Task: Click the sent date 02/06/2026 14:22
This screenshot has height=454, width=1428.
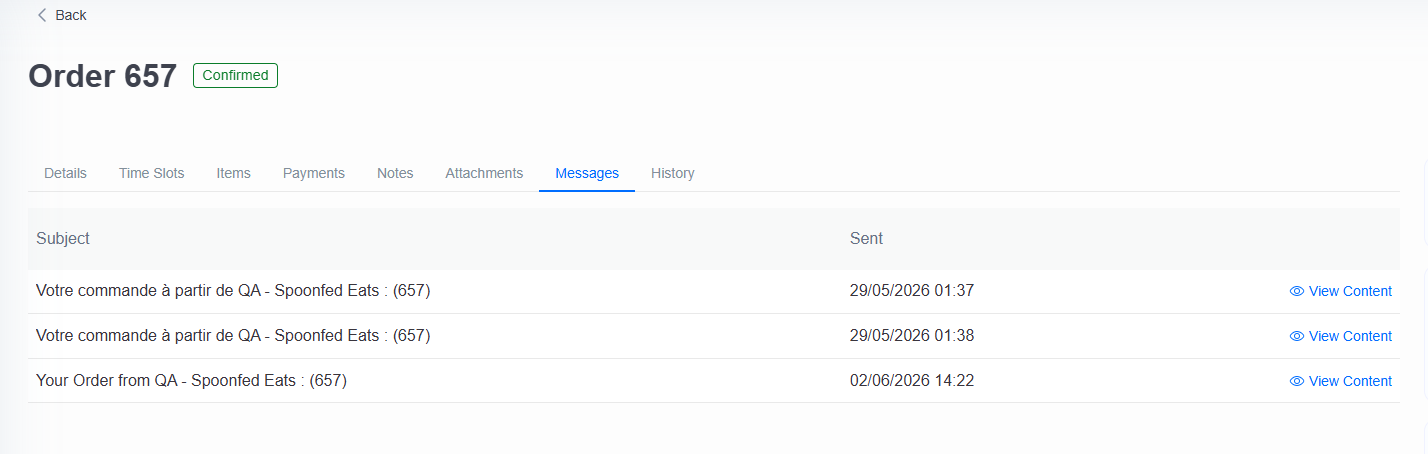Action: pyautogui.click(x=912, y=381)
